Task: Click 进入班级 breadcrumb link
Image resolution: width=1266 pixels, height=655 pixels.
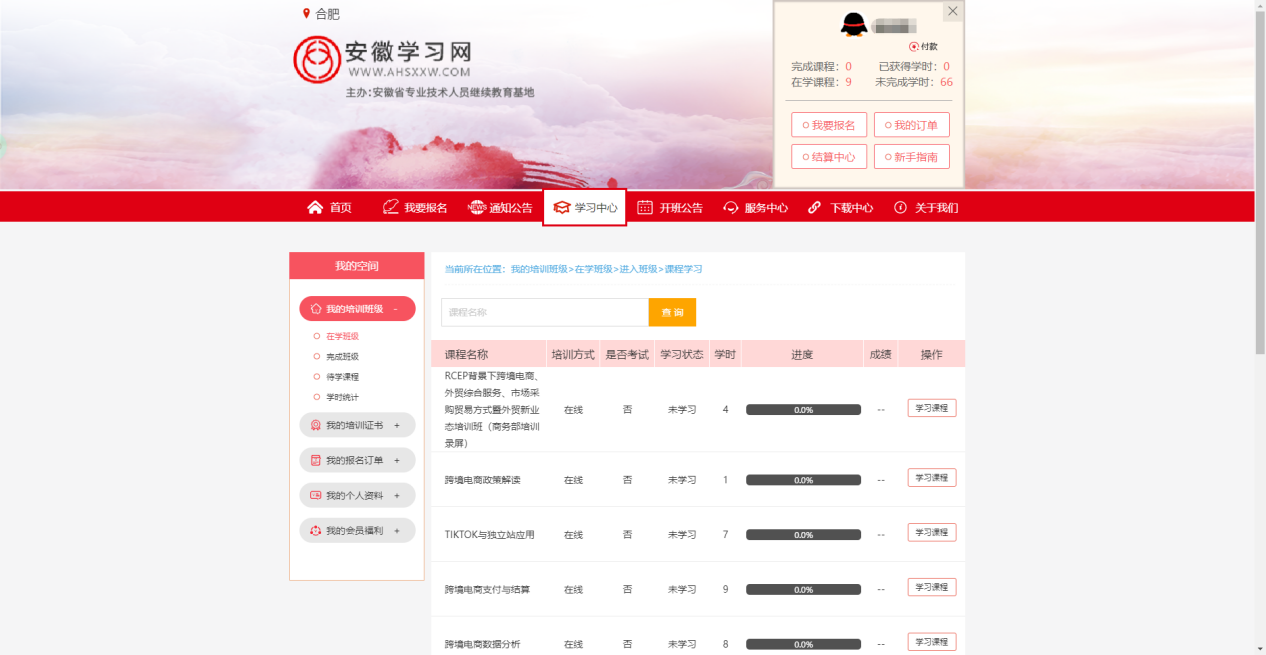Action: click(x=638, y=269)
